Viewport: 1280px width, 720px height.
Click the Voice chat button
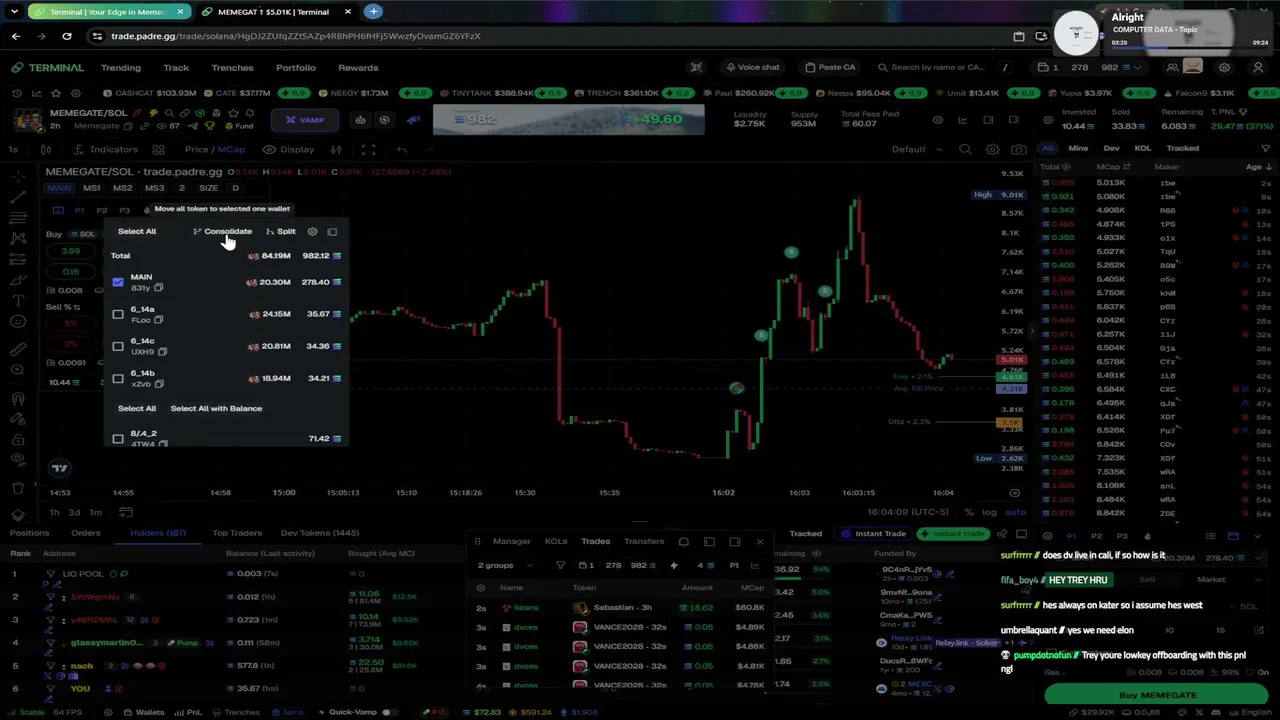(x=752, y=67)
